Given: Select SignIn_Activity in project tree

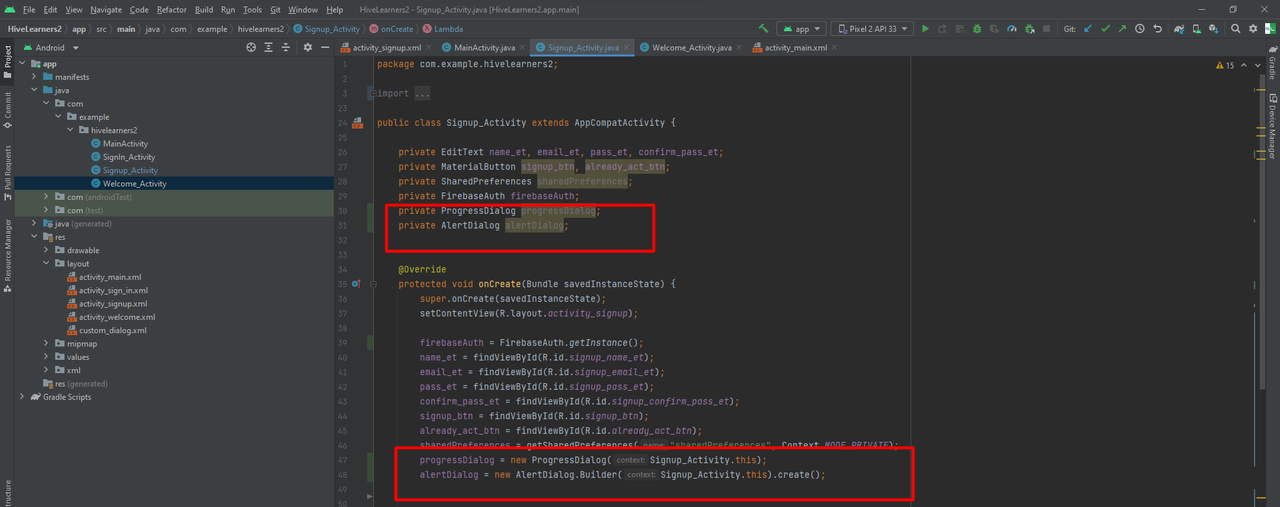Looking at the screenshot, I should pyautogui.click(x=129, y=157).
